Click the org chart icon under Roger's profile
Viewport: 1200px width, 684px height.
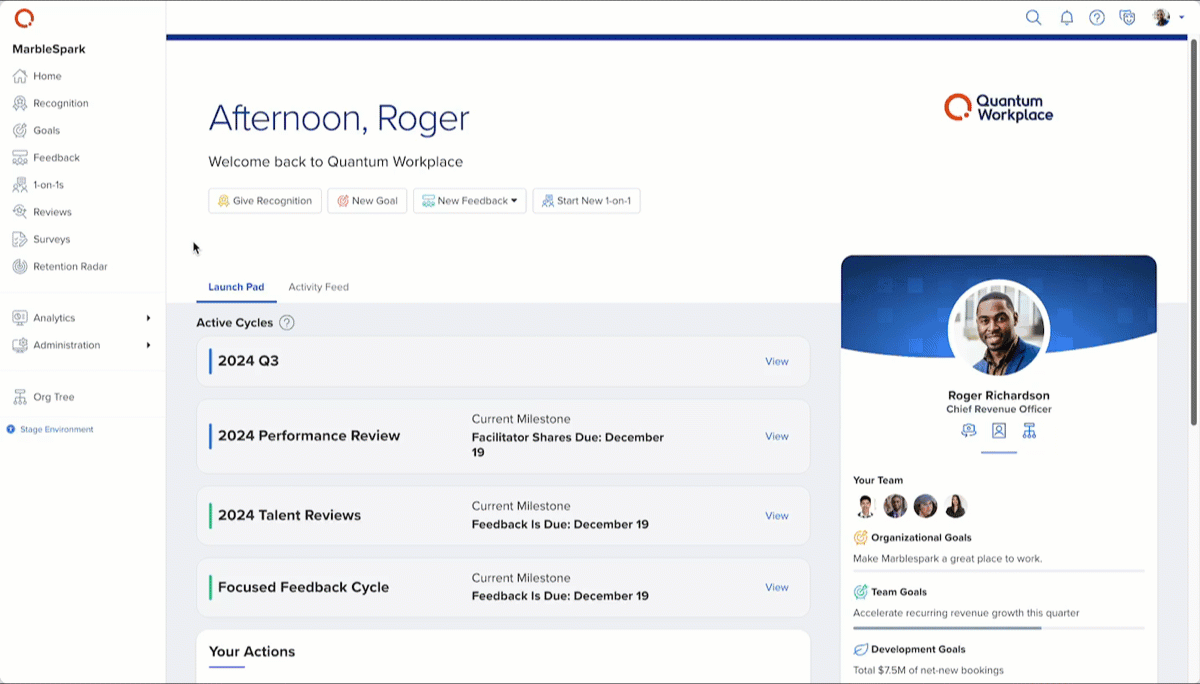pyautogui.click(x=1029, y=430)
